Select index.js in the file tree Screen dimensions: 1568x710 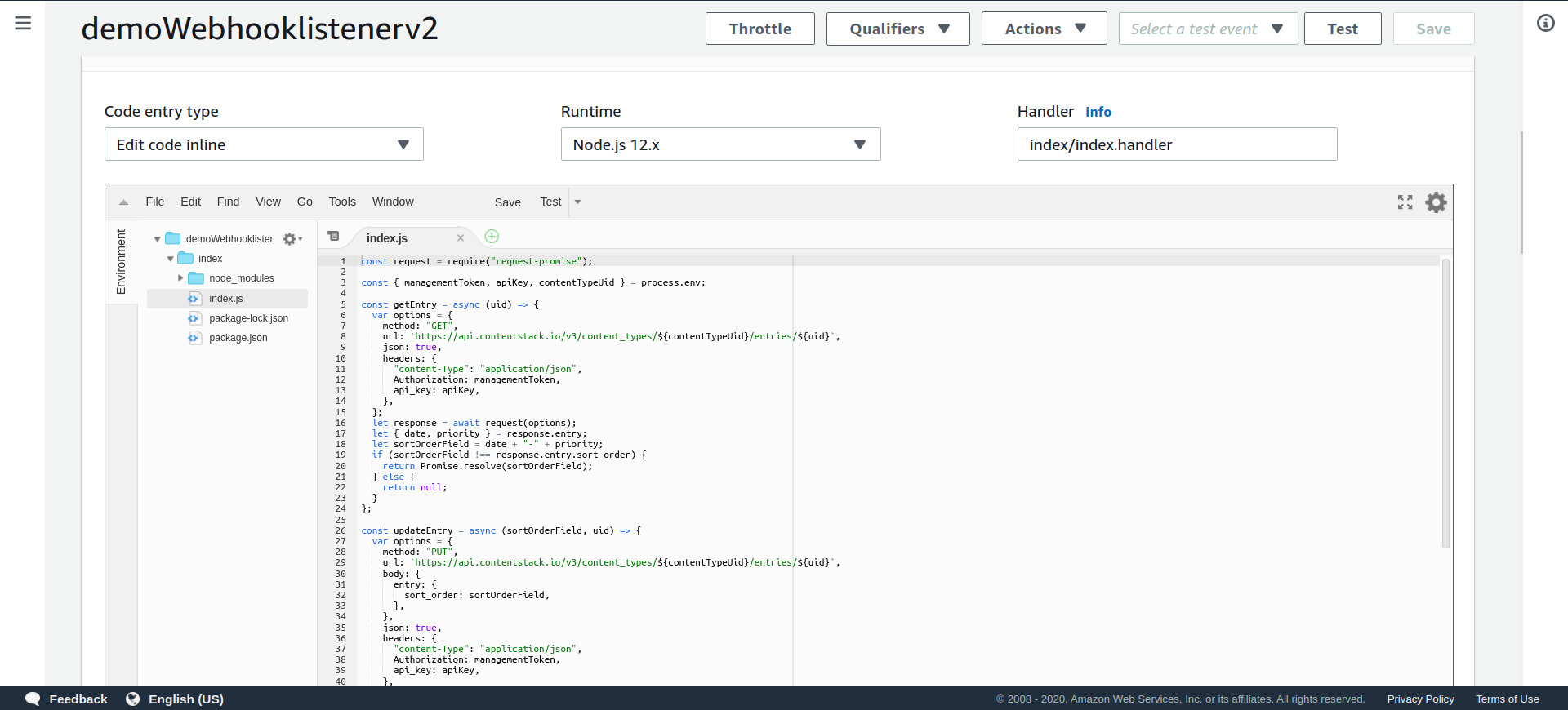point(227,299)
